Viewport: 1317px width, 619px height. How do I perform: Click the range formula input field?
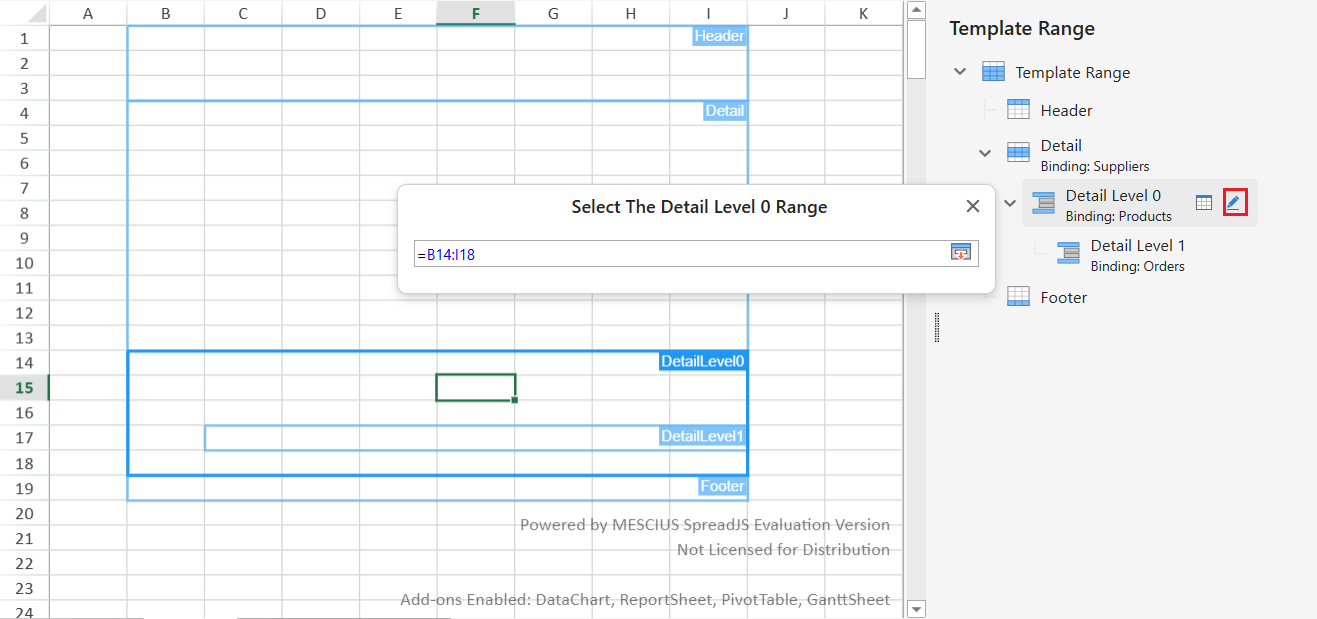point(680,254)
